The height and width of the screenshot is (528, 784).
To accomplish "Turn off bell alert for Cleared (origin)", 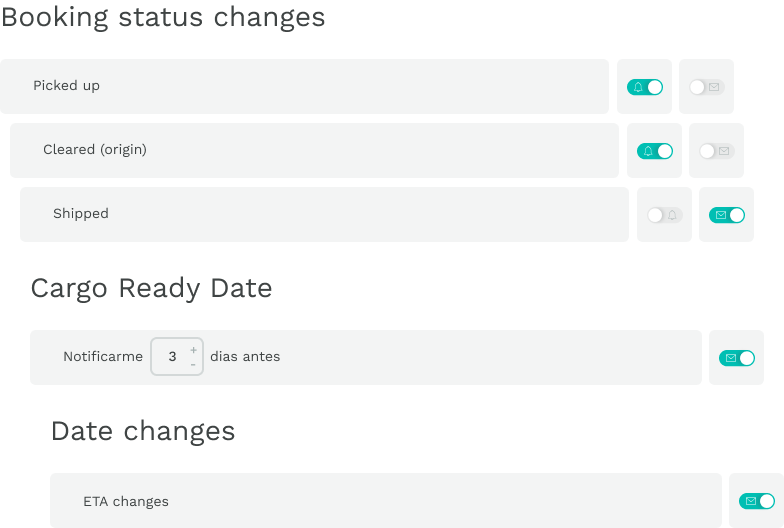I will point(655,151).
